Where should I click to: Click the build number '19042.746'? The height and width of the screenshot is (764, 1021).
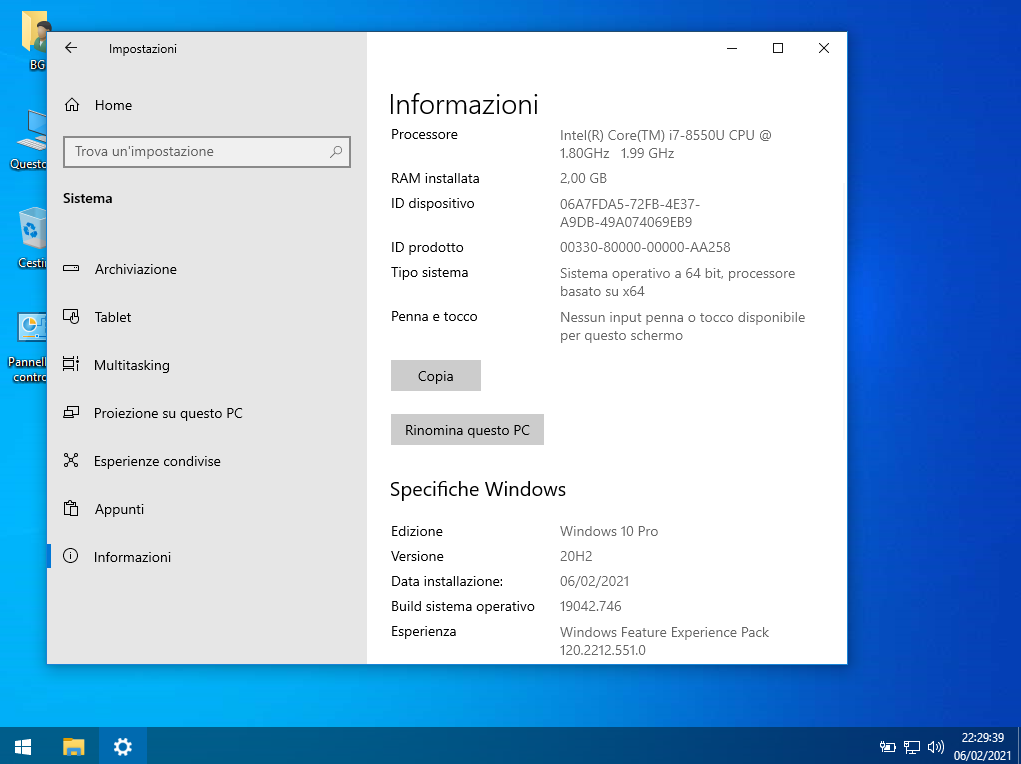(x=591, y=606)
